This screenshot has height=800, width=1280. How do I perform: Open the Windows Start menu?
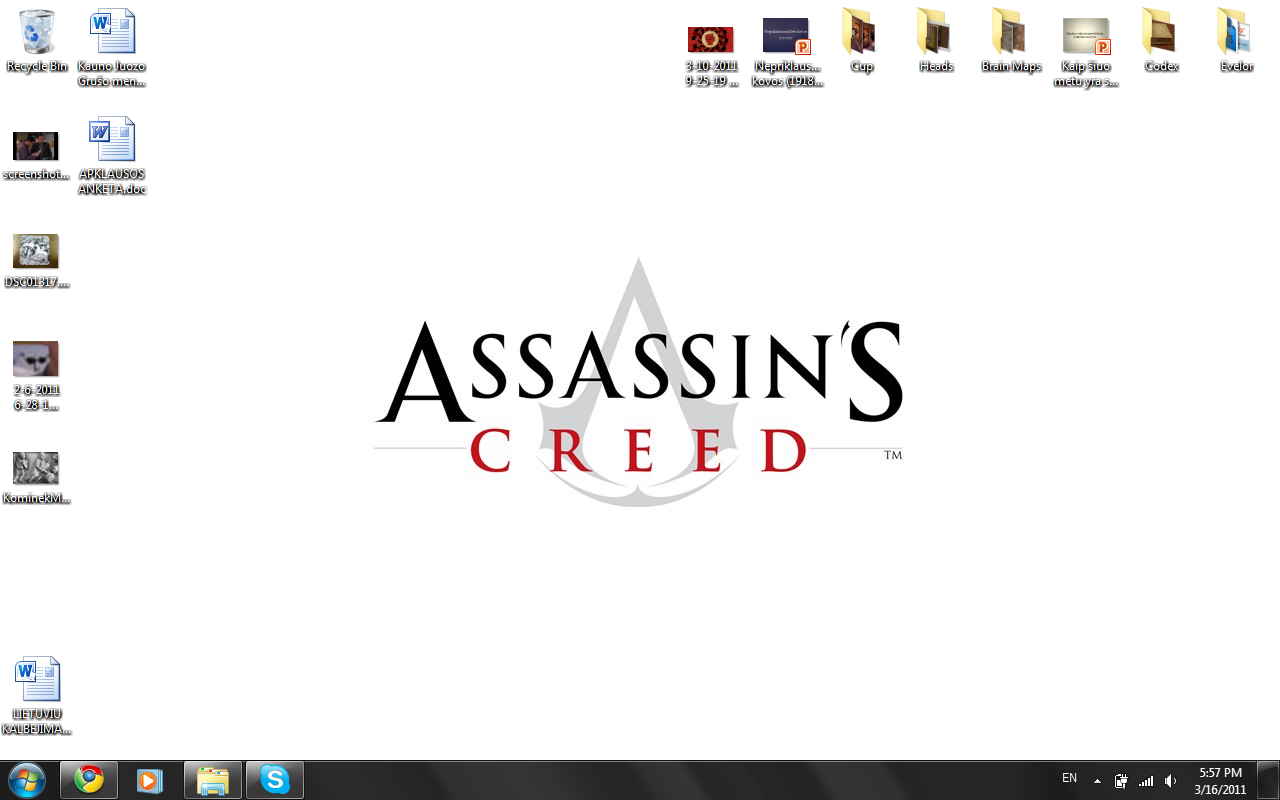click(26, 780)
